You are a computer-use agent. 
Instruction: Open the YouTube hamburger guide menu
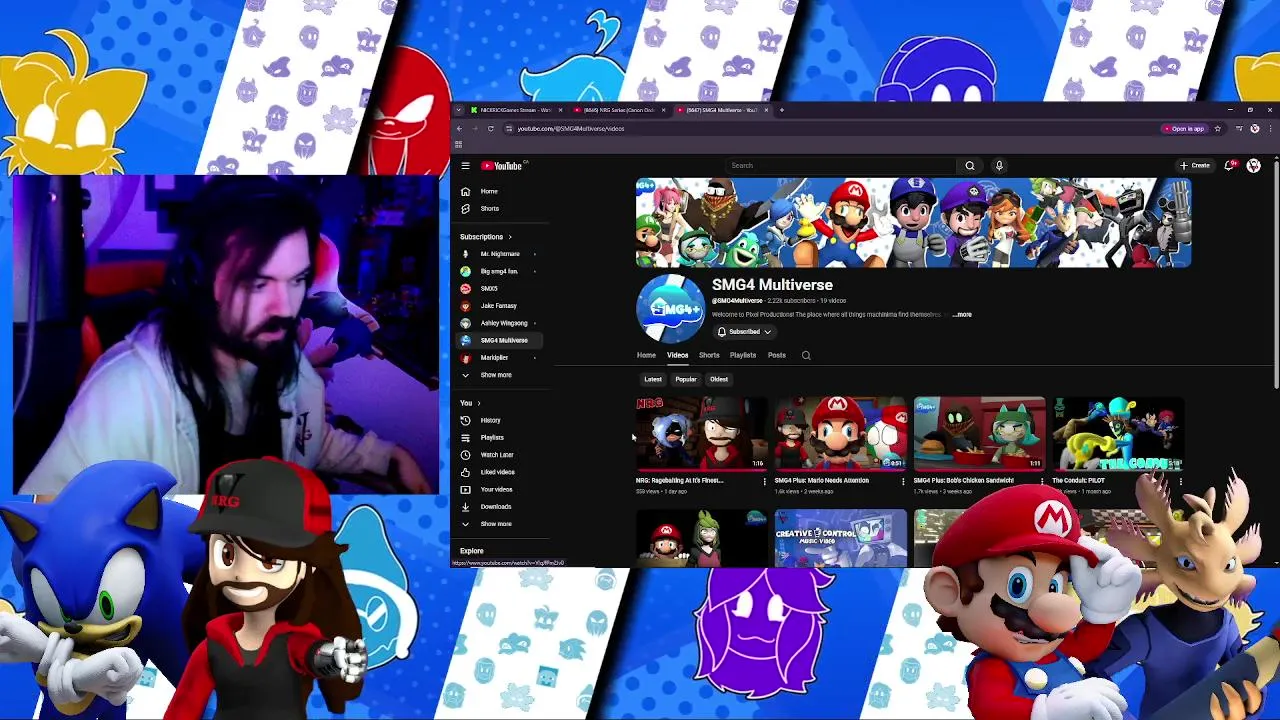pos(465,166)
